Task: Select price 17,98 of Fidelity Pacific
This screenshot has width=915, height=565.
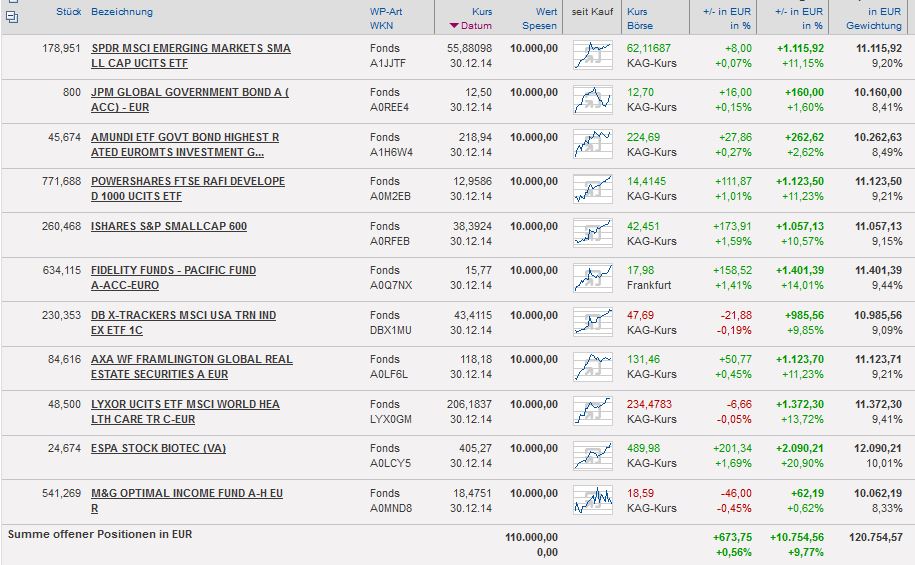Action: point(640,270)
